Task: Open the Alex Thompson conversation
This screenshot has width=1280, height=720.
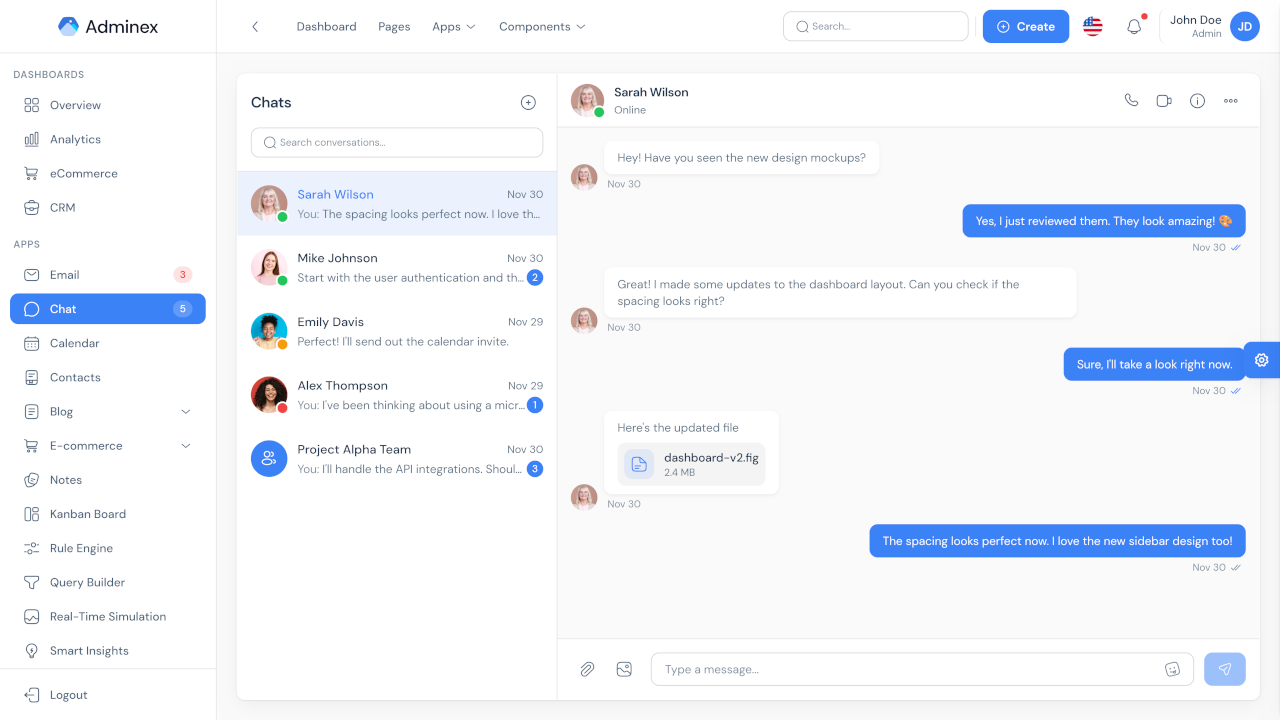Action: click(397, 395)
